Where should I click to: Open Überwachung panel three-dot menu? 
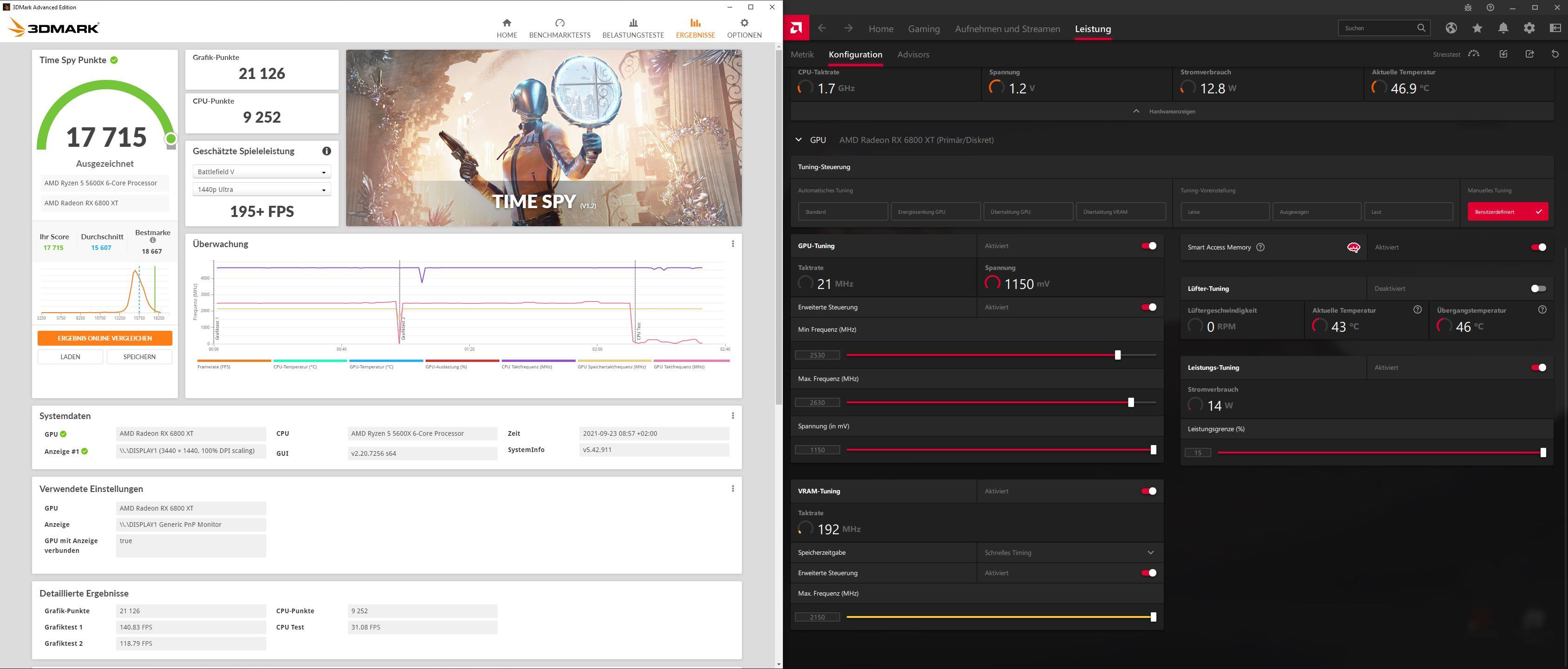tap(732, 244)
